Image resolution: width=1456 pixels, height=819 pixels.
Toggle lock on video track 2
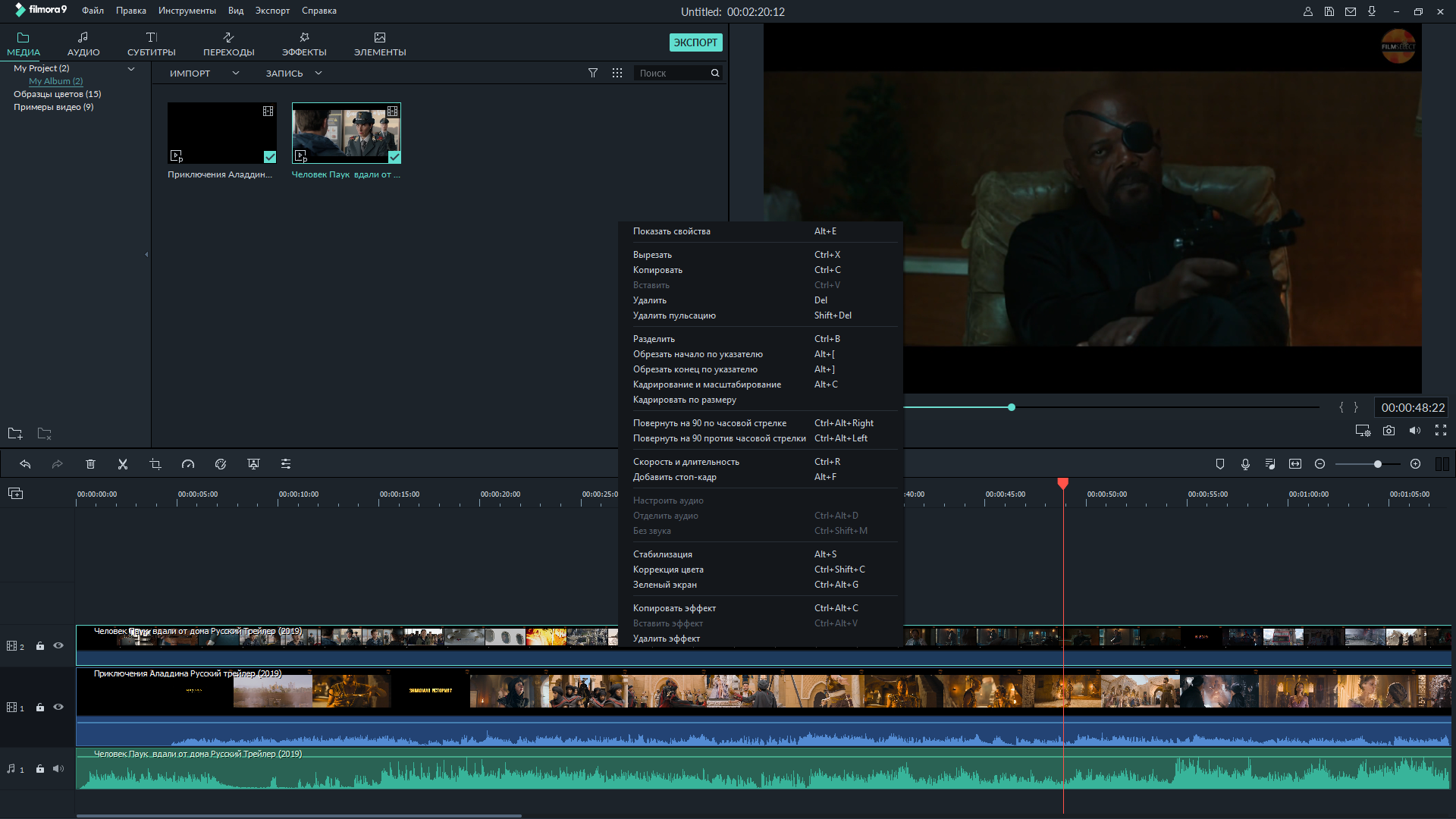pyautogui.click(x=40, y=646)
